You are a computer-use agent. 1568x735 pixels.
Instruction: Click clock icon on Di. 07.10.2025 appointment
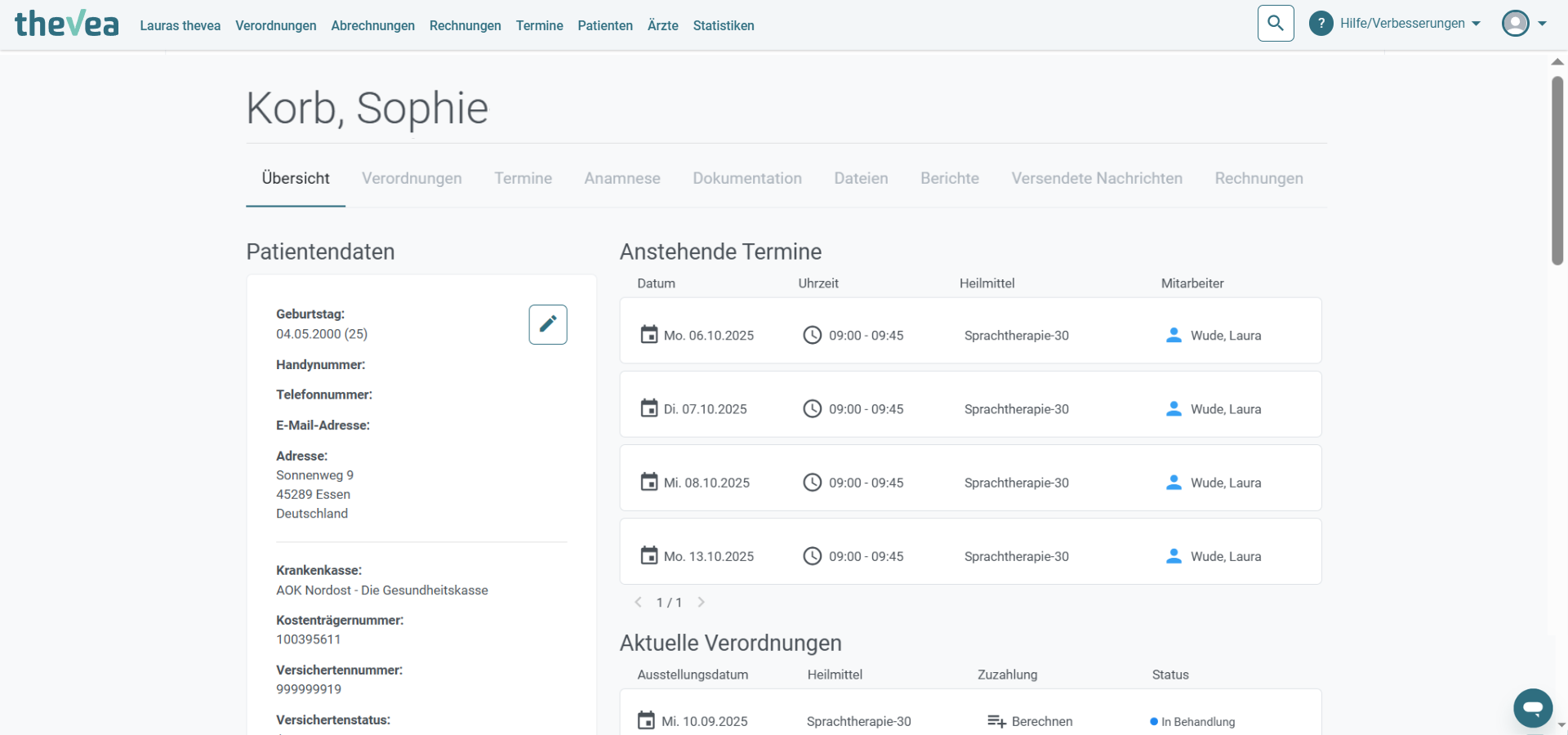pos(812,408)
